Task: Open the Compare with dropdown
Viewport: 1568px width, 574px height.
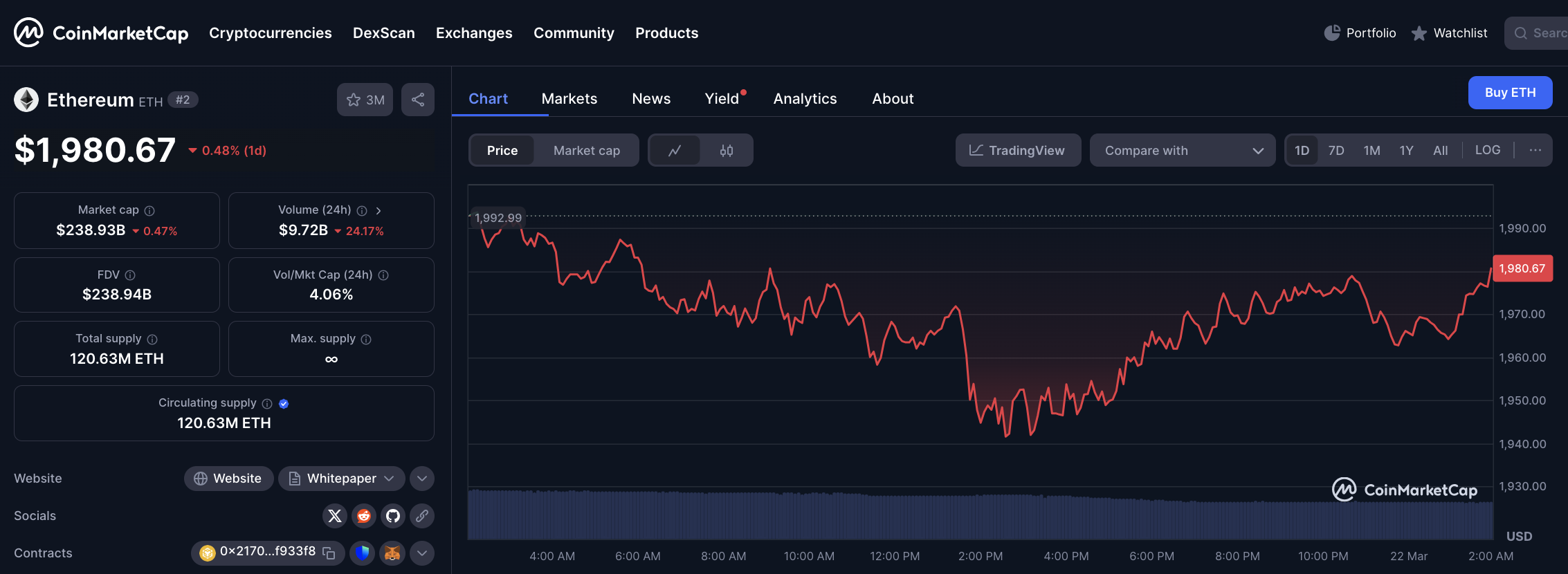Action: 1183,150
